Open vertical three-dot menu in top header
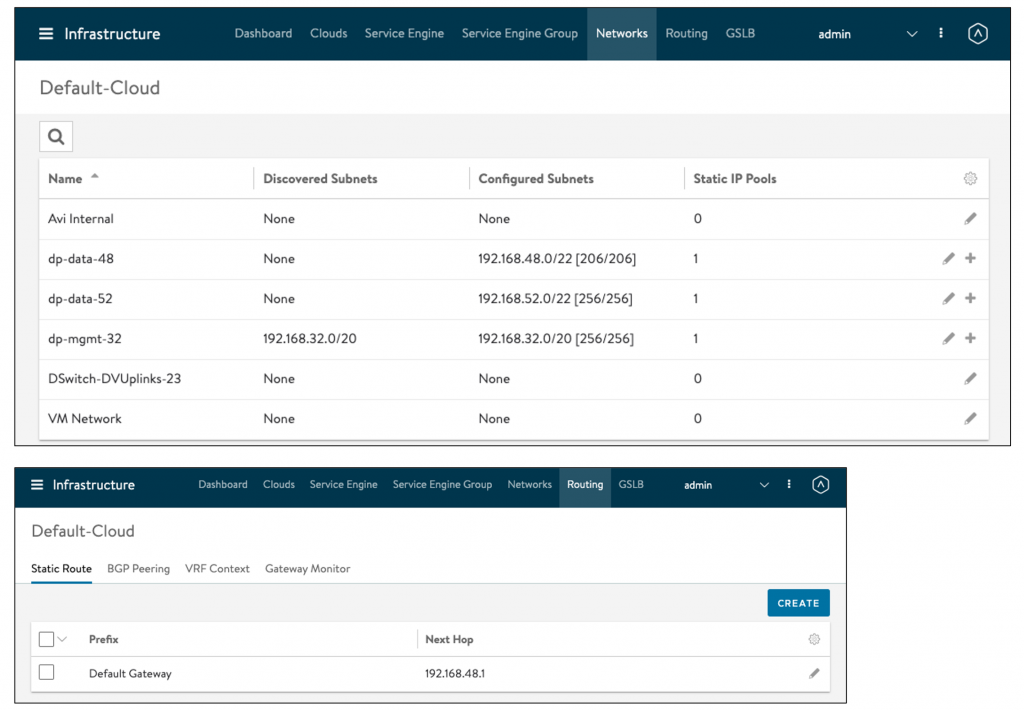Image resolution: width=1024 pixels, height=711 pixels. click(941, 34)
